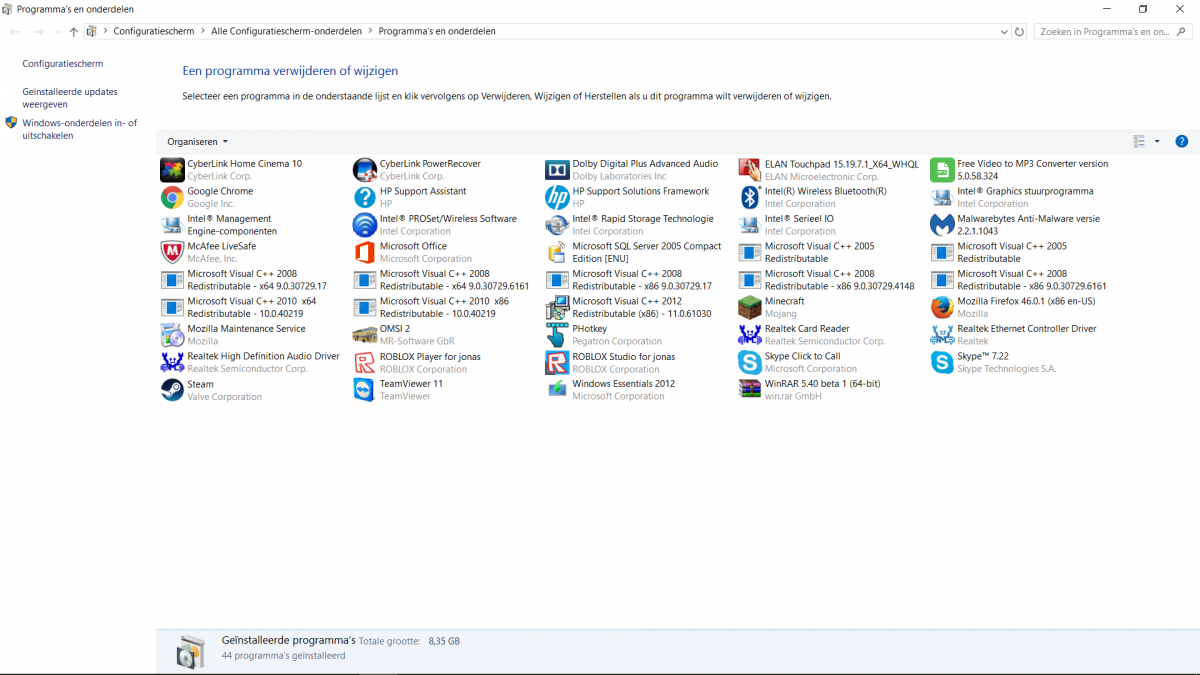Viewport: 1200px width, 675px height.
Task: Expand chevron after Alle Configuratiescherm-onderdelen breadcrumb
Action: (x=370, y=31)
